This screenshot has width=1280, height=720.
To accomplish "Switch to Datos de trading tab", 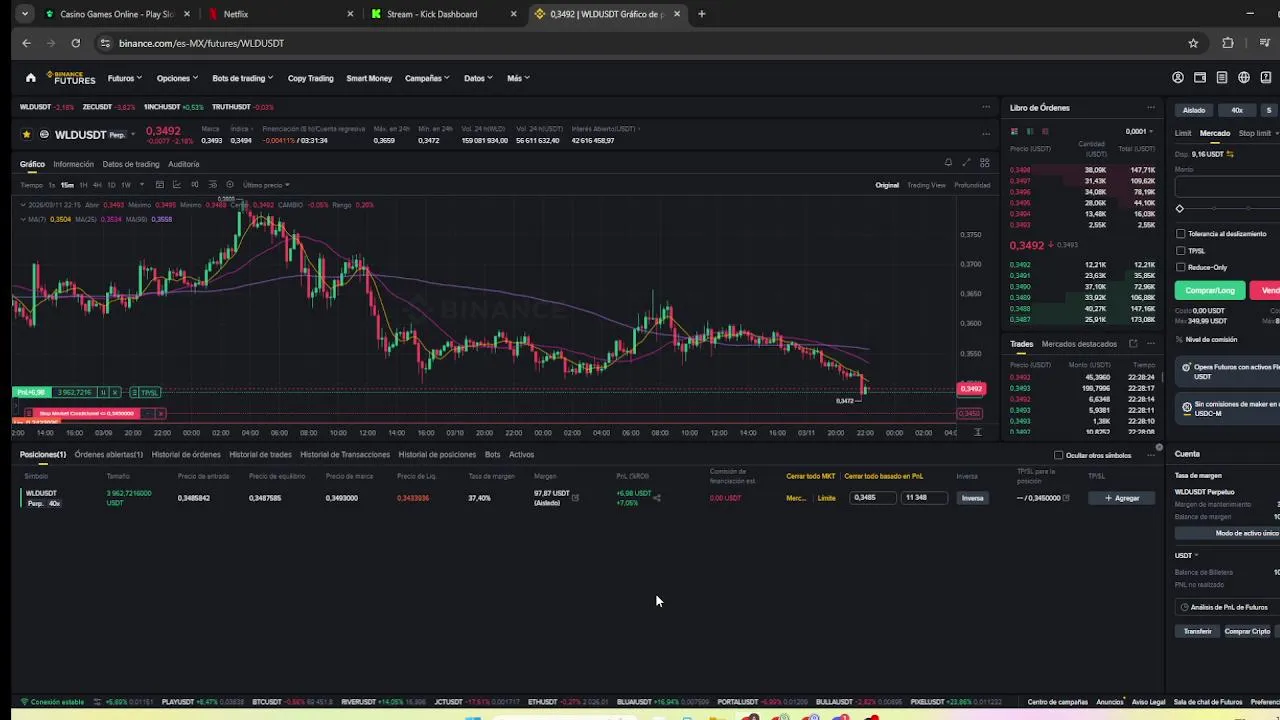I will (x=130, y=164).
